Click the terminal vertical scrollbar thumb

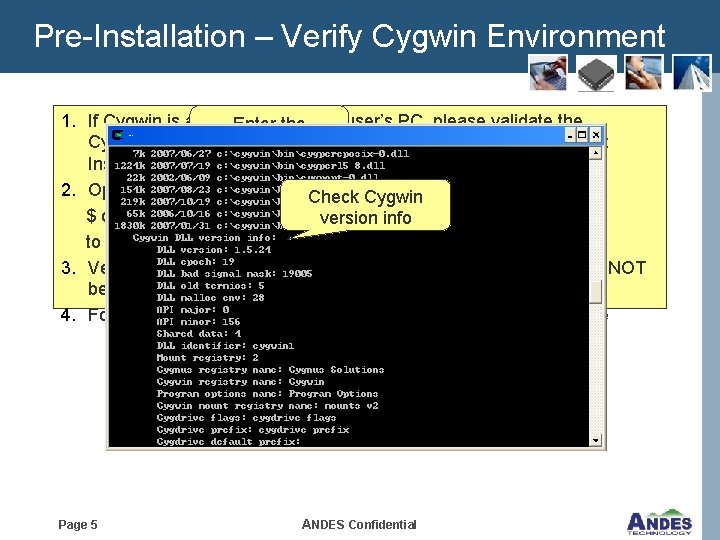click(x=596, y=292)
